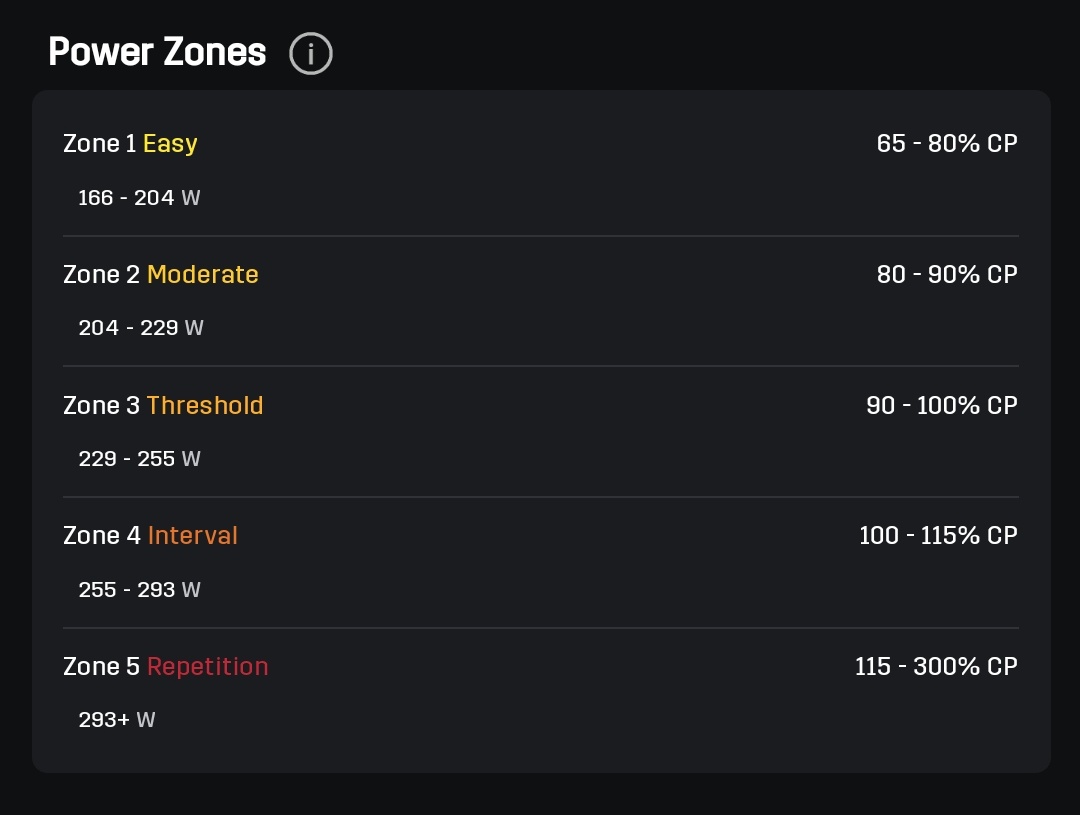The image size is (1080, 815).
Task: Click the orange Threshold zone name
Action: pyautogui.click(x=205, y=406)
